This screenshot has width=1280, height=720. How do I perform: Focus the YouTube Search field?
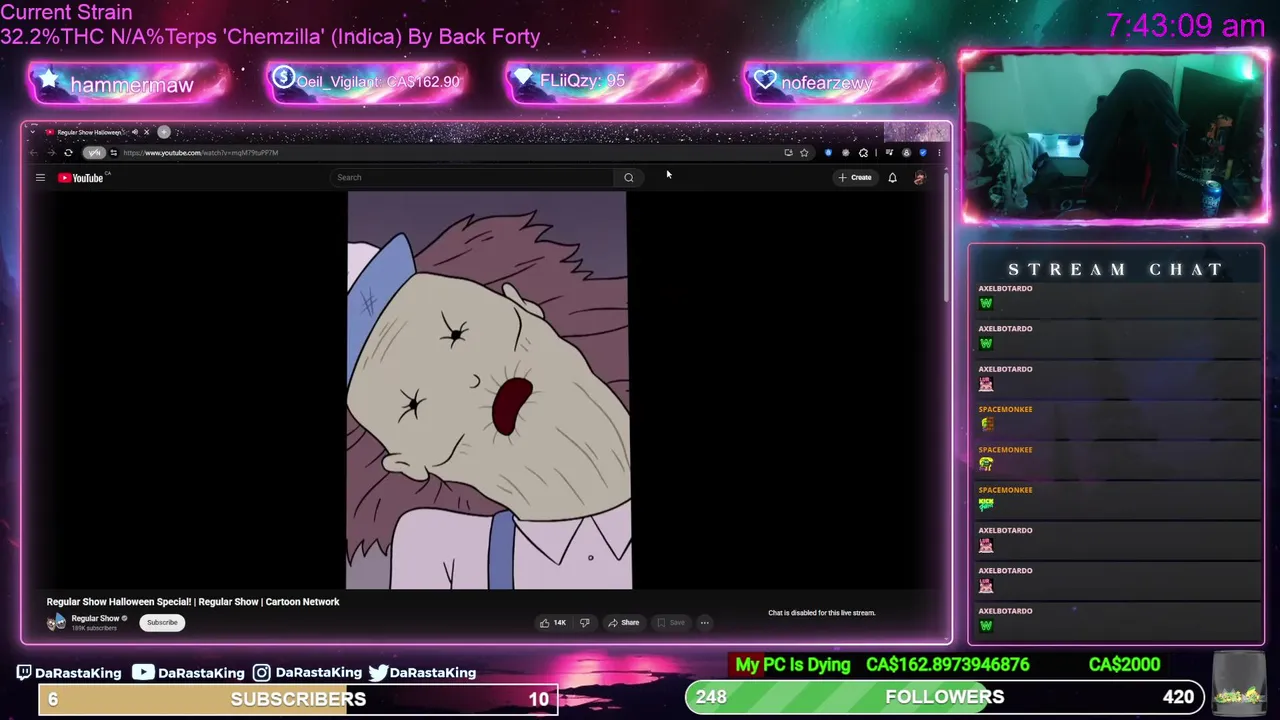coord(472,177)
